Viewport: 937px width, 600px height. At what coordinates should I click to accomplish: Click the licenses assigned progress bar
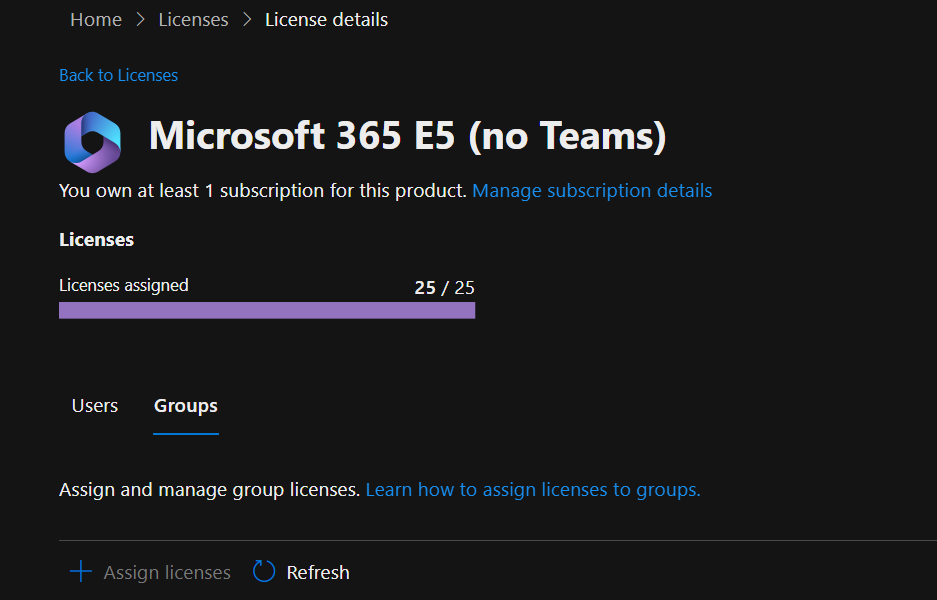(267, 310)
